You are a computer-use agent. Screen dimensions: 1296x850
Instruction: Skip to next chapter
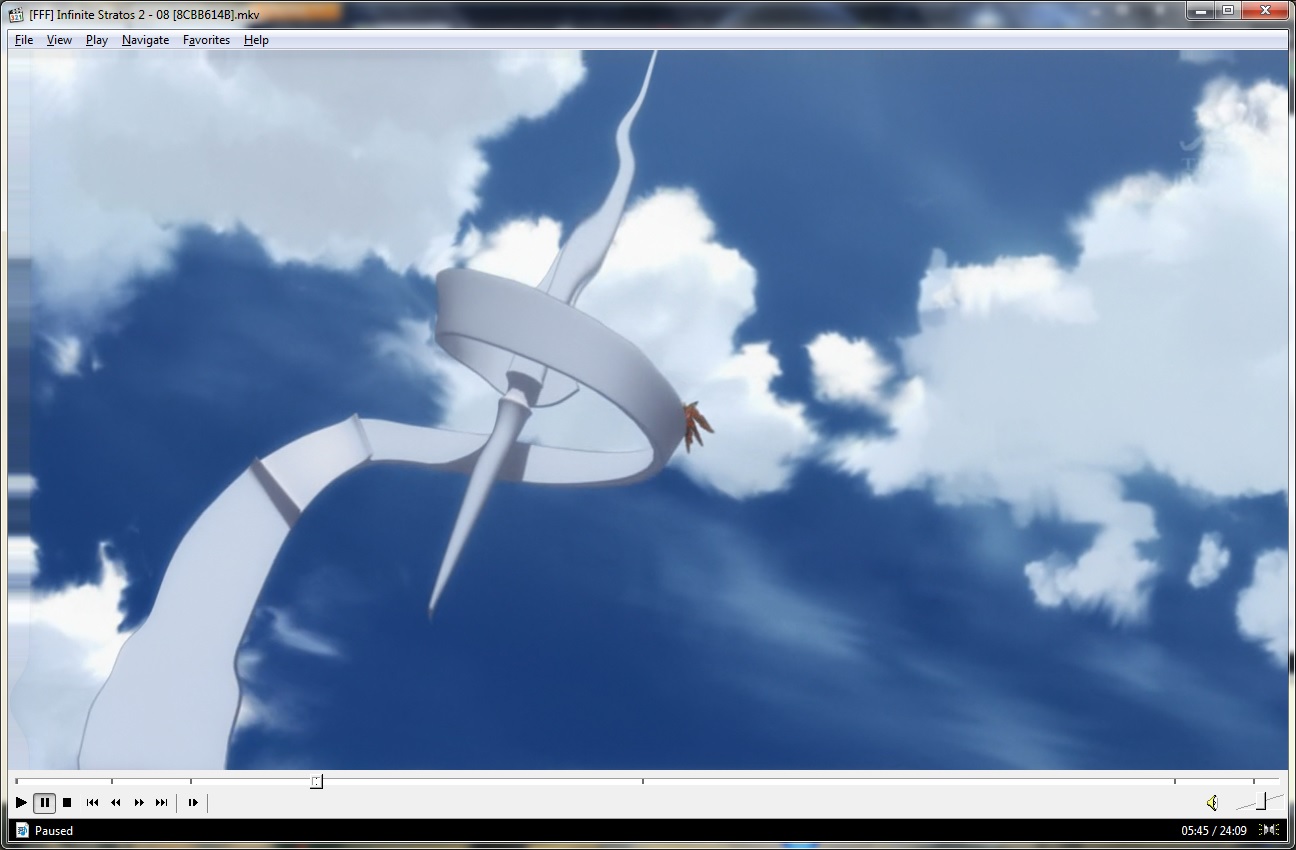tap(161, 802)
